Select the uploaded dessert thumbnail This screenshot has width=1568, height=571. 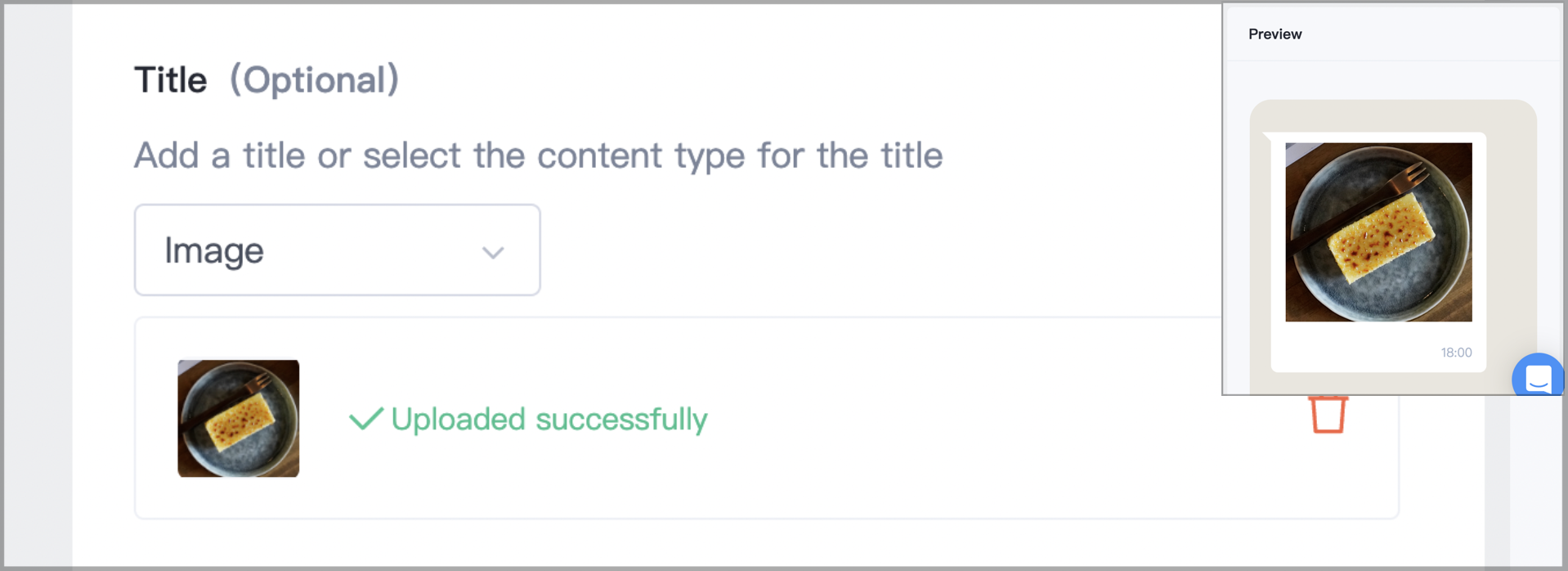(x=238, y=418)
